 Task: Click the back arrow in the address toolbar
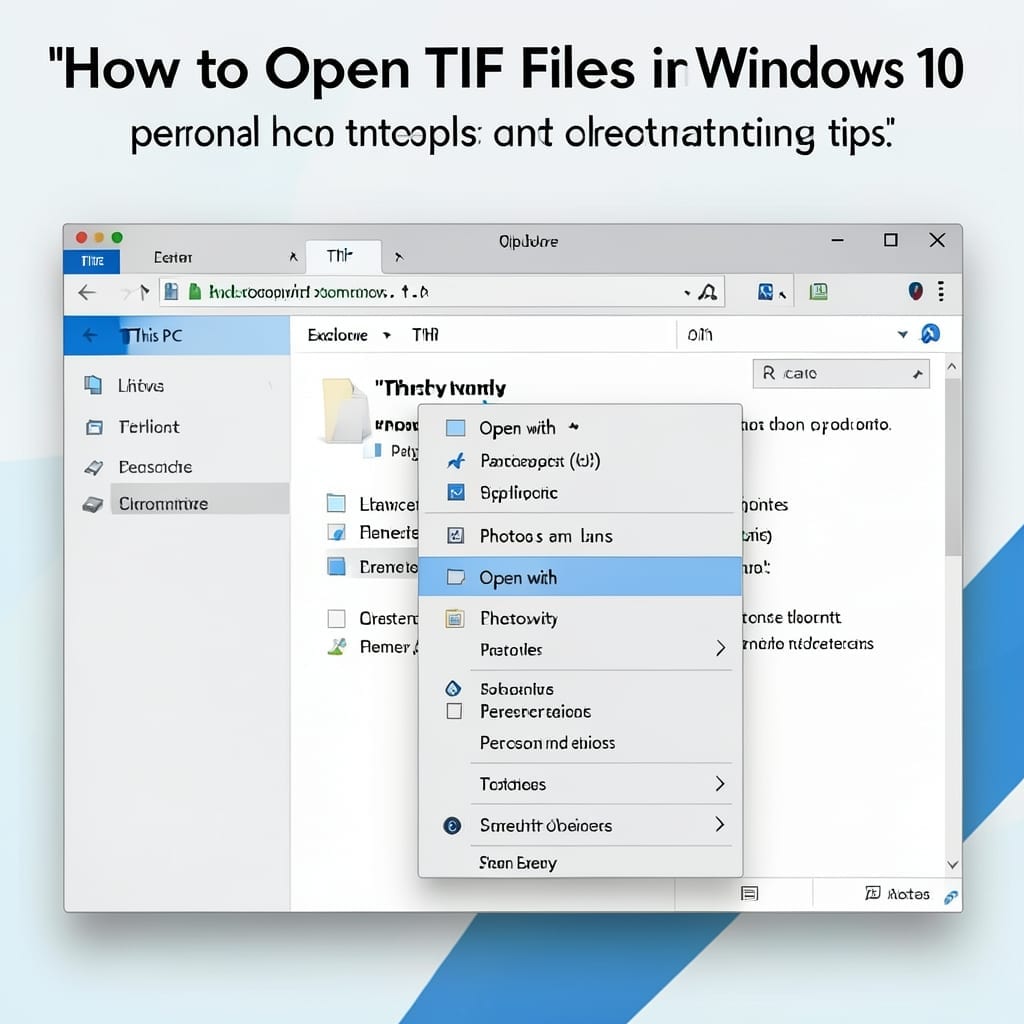(x=87, y=292)
